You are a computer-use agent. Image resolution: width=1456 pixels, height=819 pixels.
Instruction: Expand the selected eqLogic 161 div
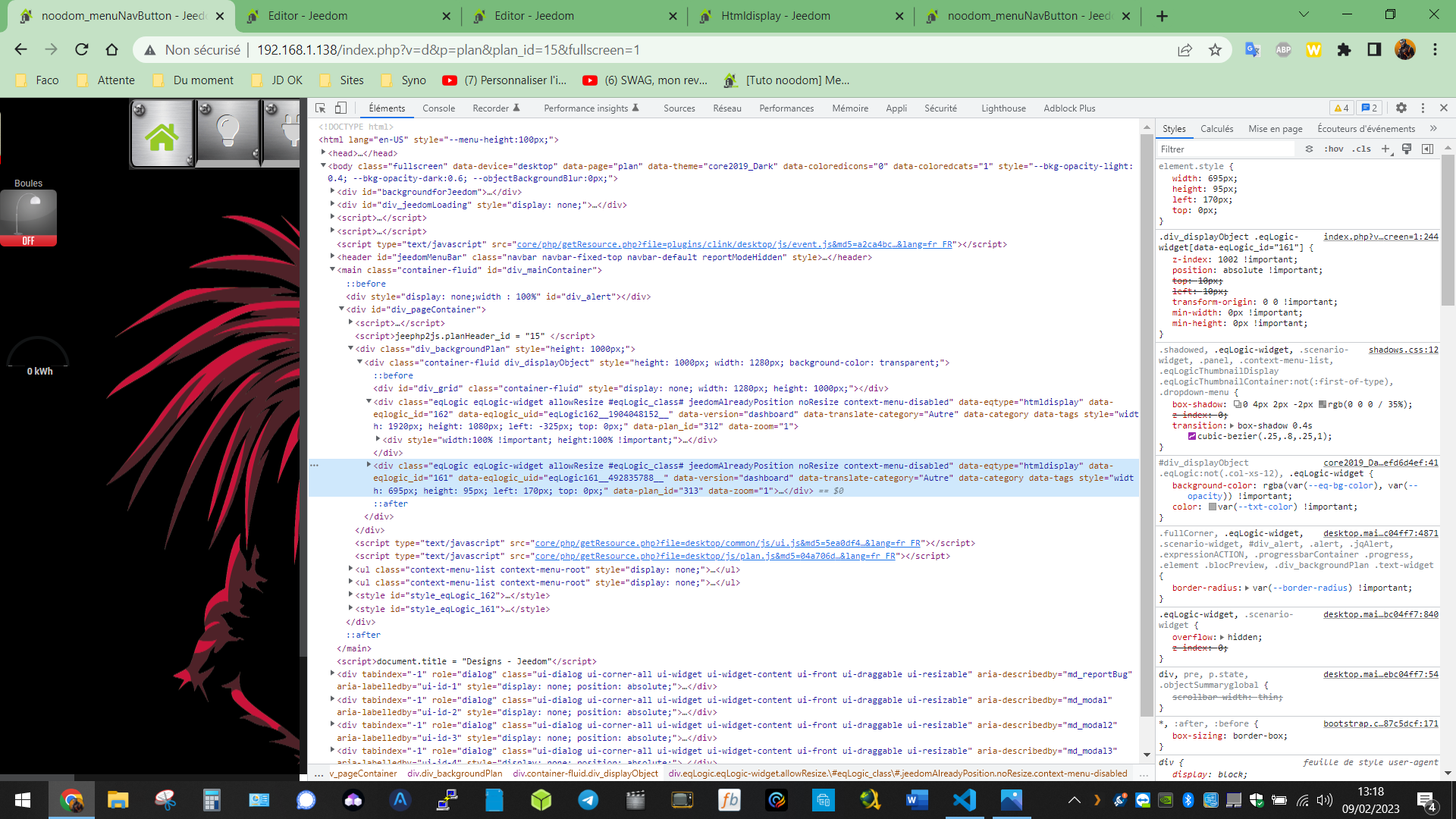[x=369, y=465]
